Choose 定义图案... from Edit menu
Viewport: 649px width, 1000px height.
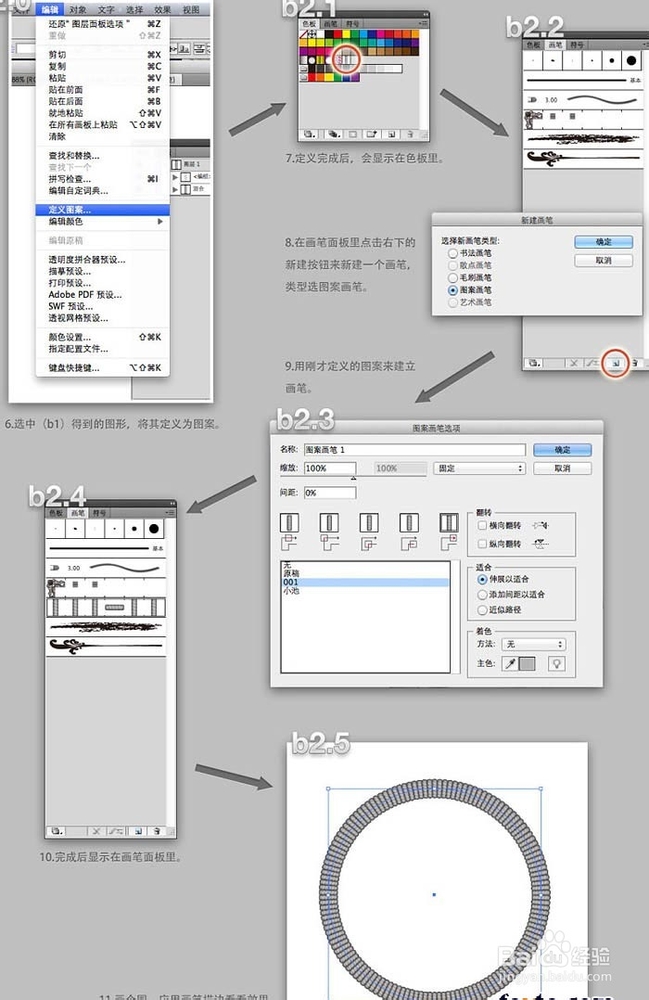coord(103,210)
